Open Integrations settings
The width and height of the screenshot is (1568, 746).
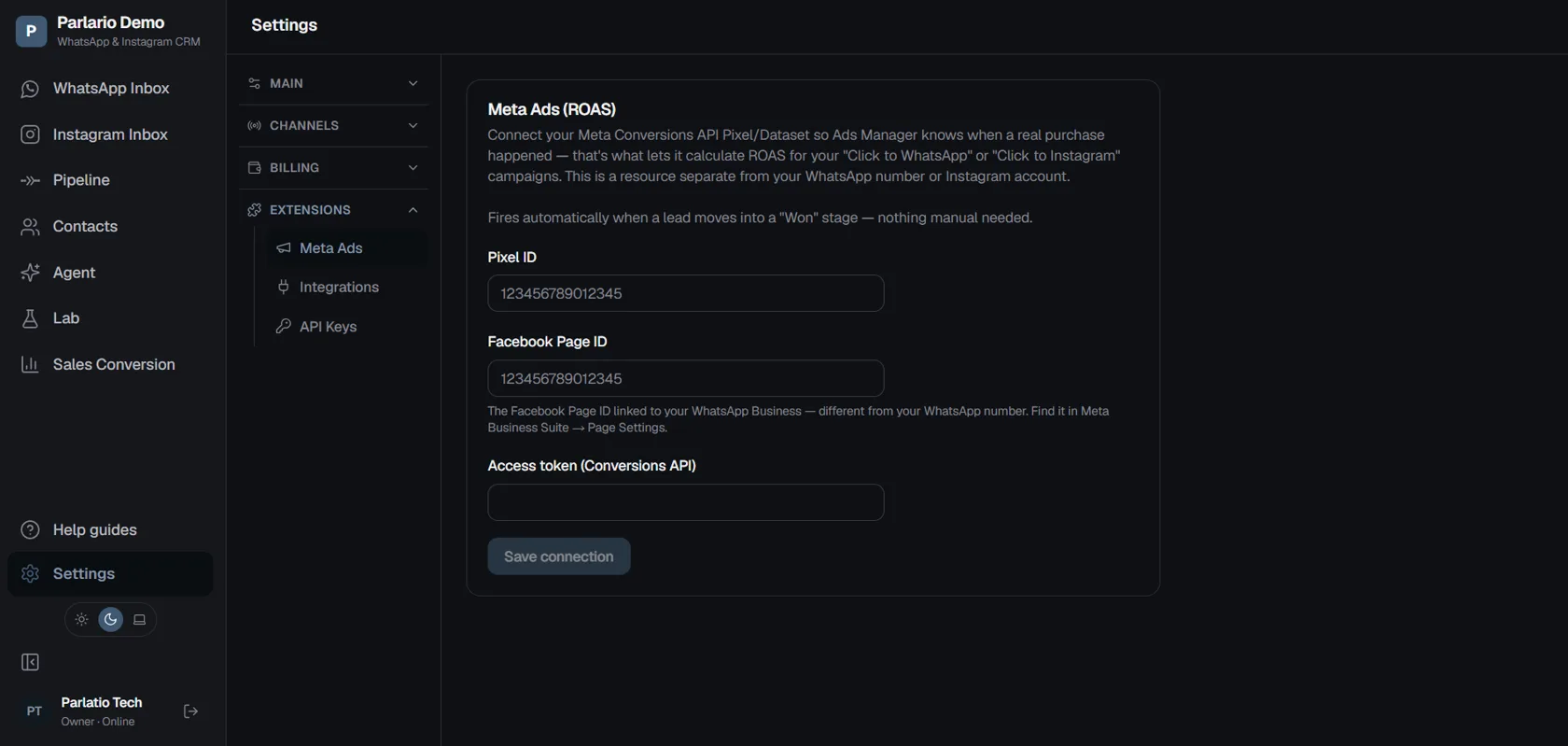tap(346, 288)
